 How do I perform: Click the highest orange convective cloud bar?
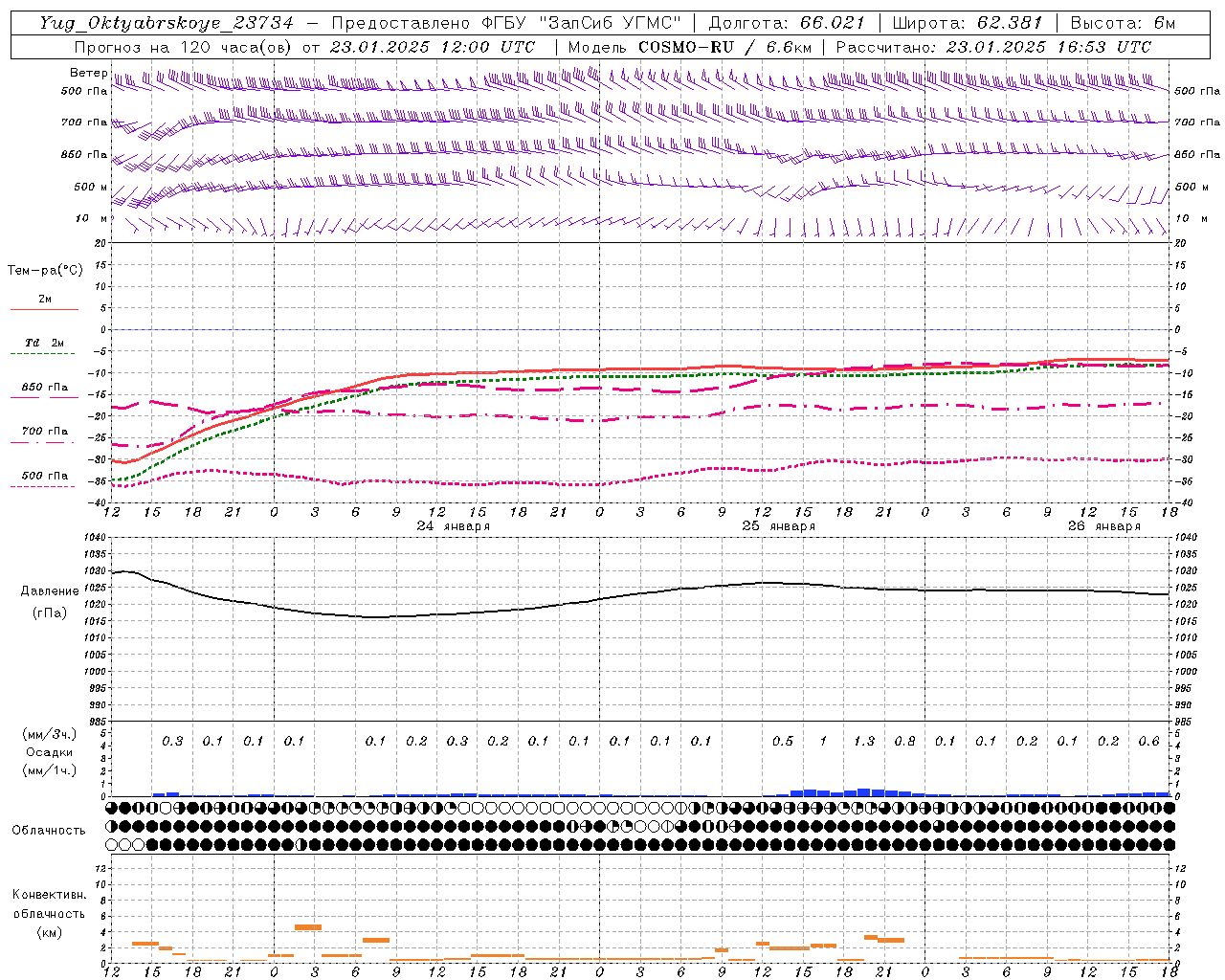pos(308,926)
